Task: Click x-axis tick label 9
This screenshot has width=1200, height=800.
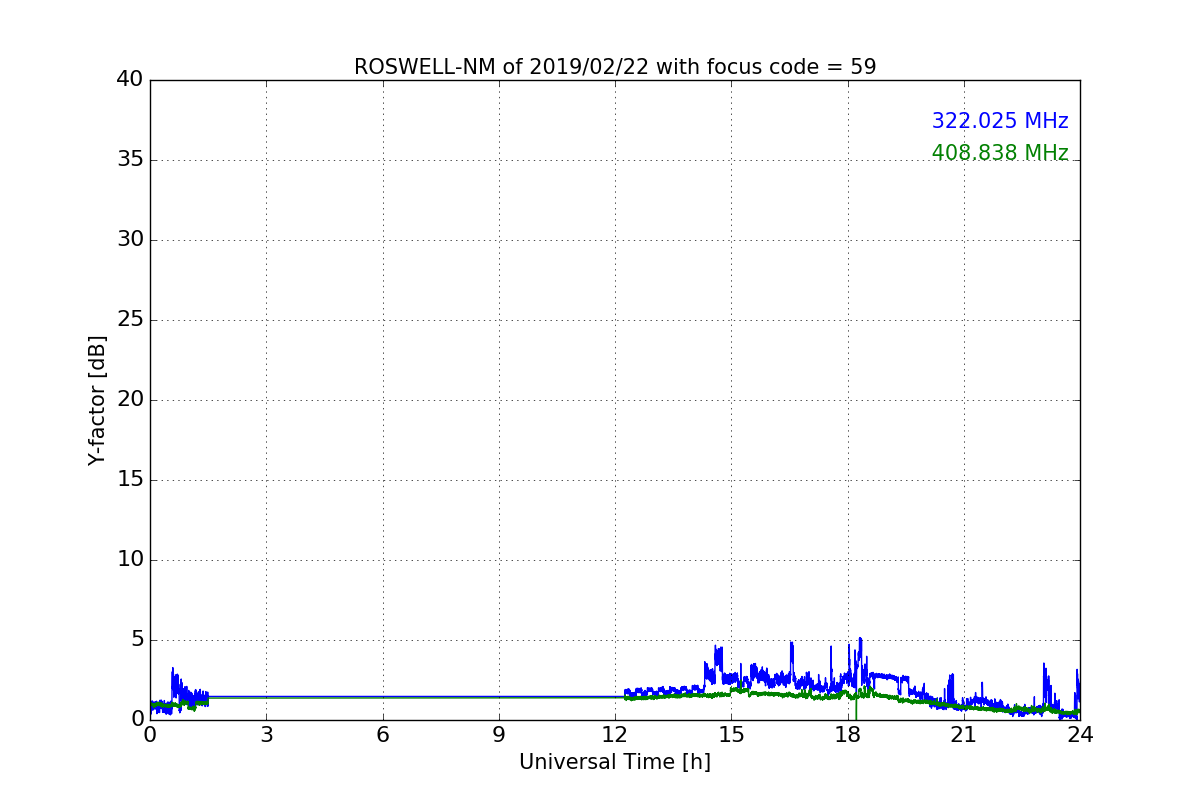Action: point(499,734)
